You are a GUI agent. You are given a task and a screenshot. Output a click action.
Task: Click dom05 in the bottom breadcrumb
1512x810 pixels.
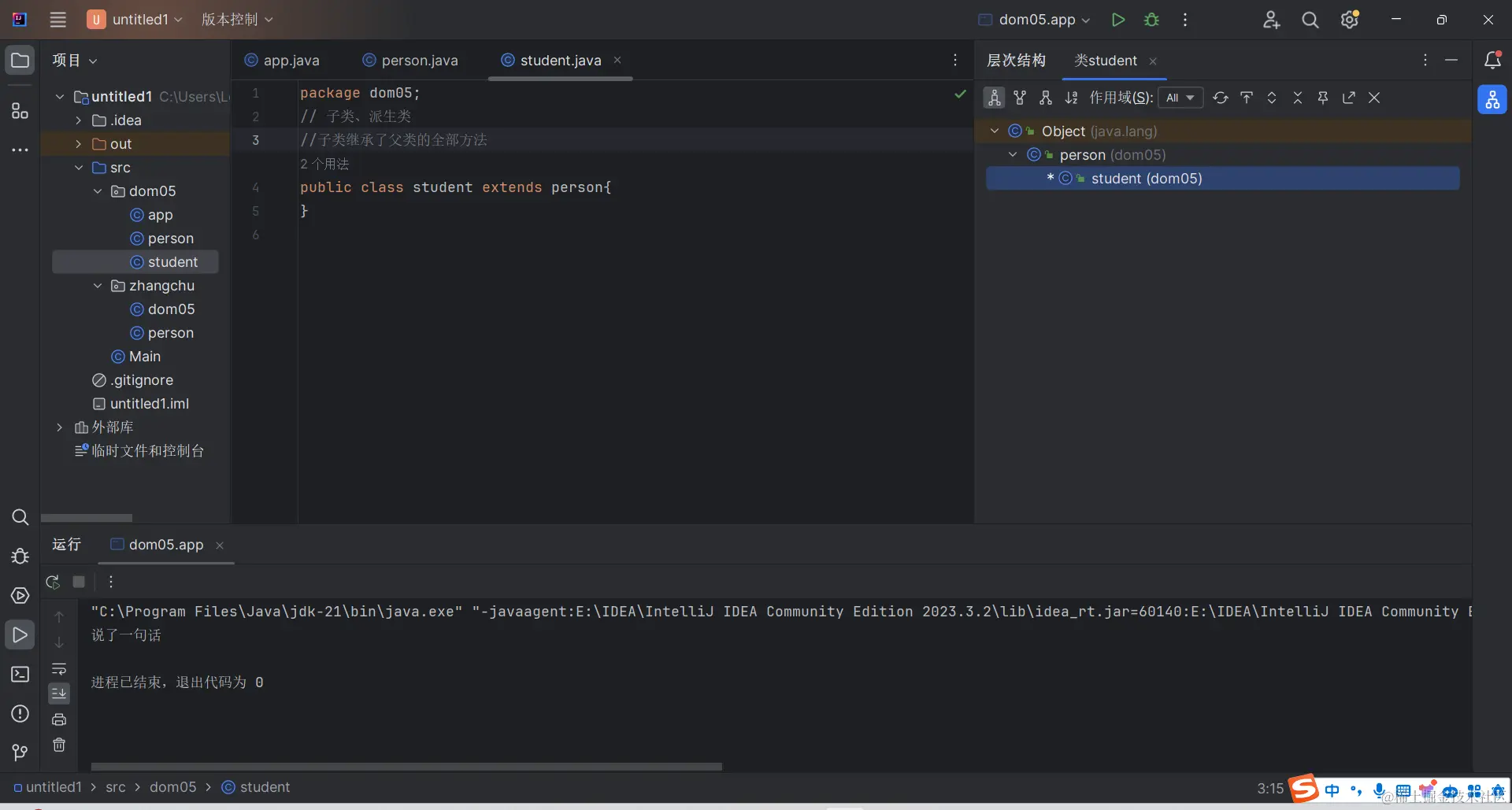click(x=173, y=787)
